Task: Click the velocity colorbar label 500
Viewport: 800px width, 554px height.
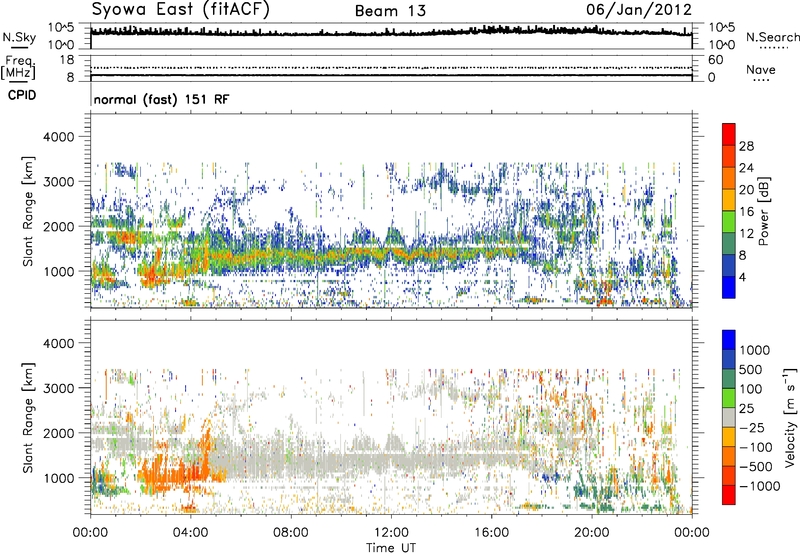Action: click(x=751, y=370)
